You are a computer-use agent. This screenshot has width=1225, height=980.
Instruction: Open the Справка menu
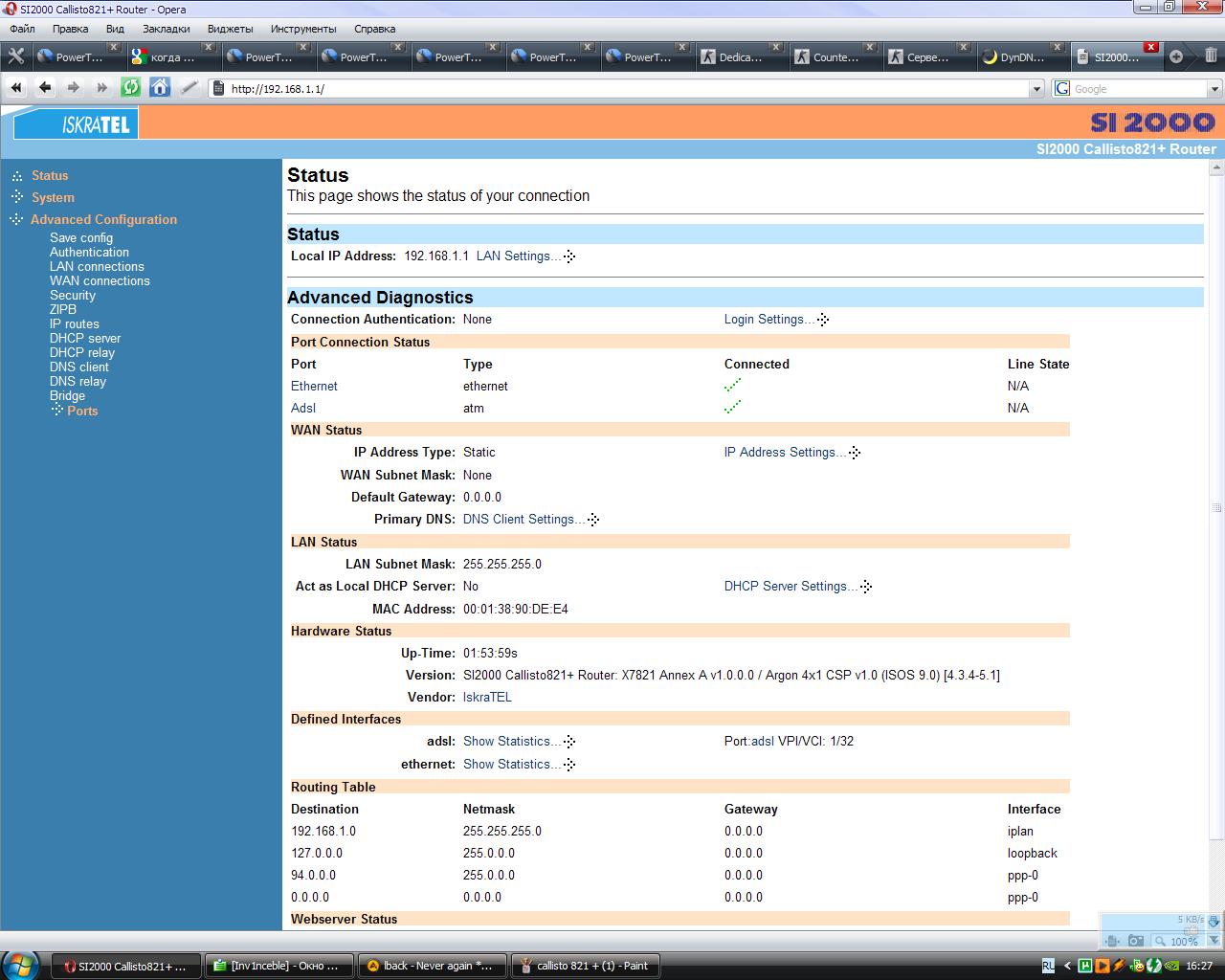374,29
